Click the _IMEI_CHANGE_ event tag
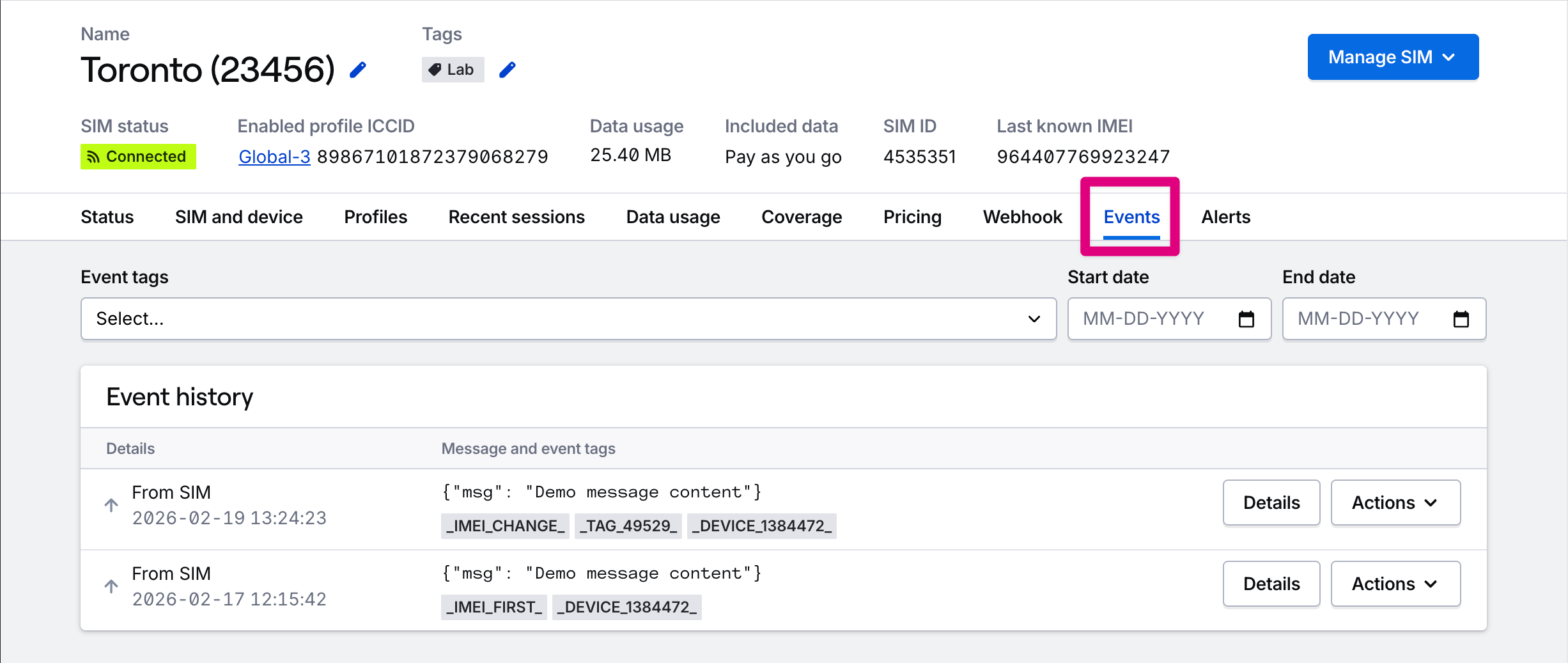Image resolution: width=1568 pixels, height=663 pixels. [505, 526]
